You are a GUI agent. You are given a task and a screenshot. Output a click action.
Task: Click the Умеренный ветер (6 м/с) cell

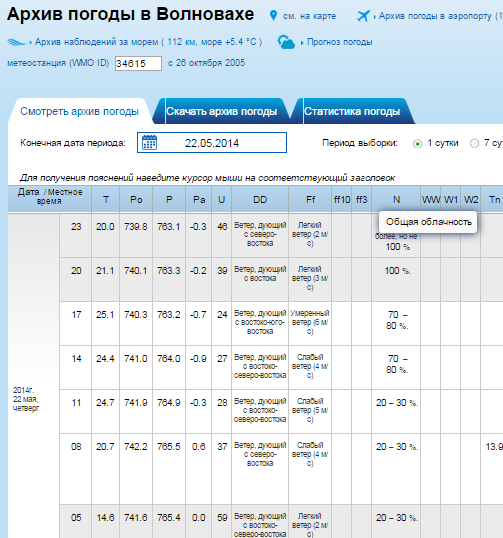pyautogui.click(x=310, y=323)
